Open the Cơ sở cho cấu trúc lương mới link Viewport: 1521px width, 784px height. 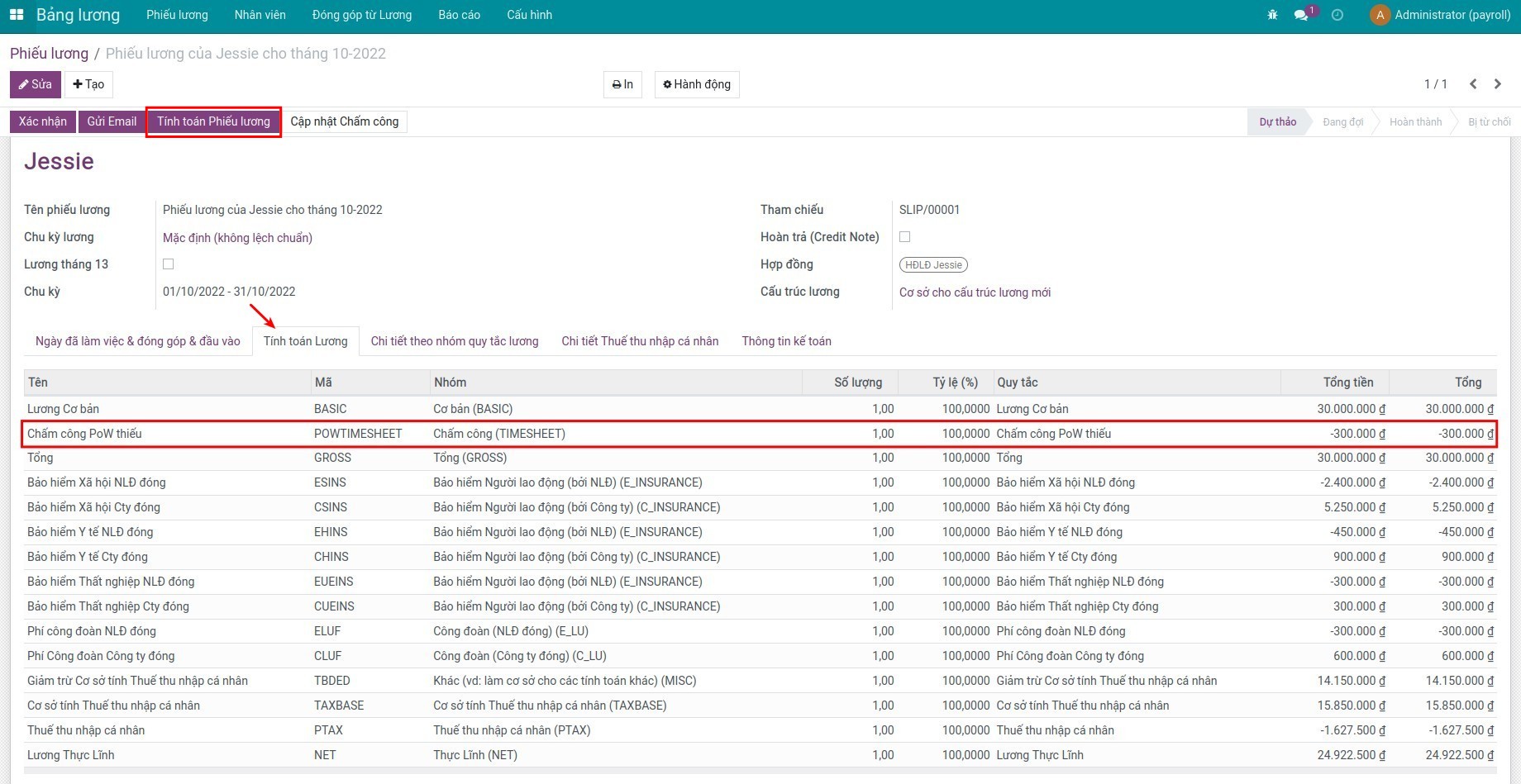pos(975,292)
